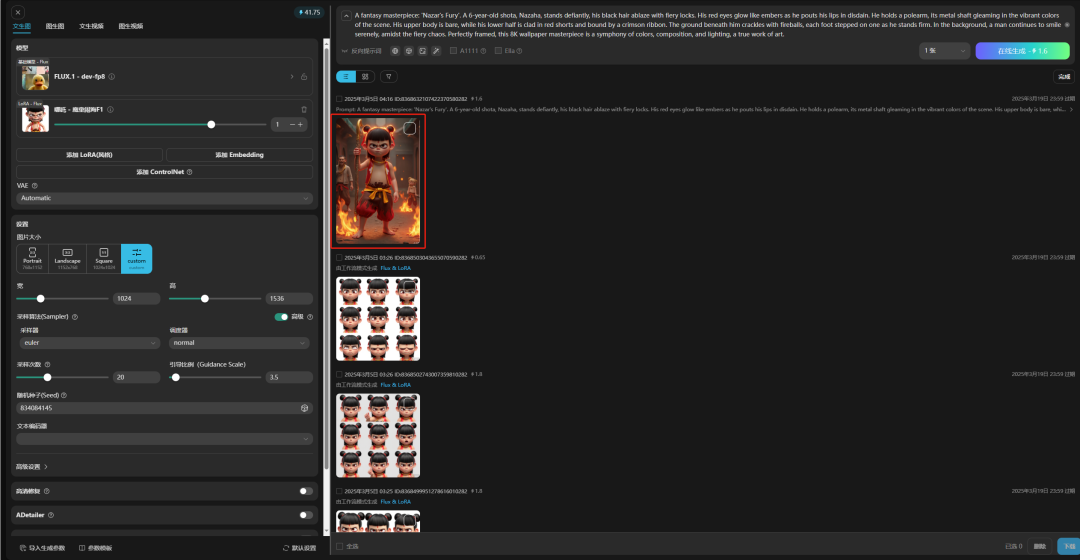Click the 参数模板 parameter template button

tap(95, 548)
